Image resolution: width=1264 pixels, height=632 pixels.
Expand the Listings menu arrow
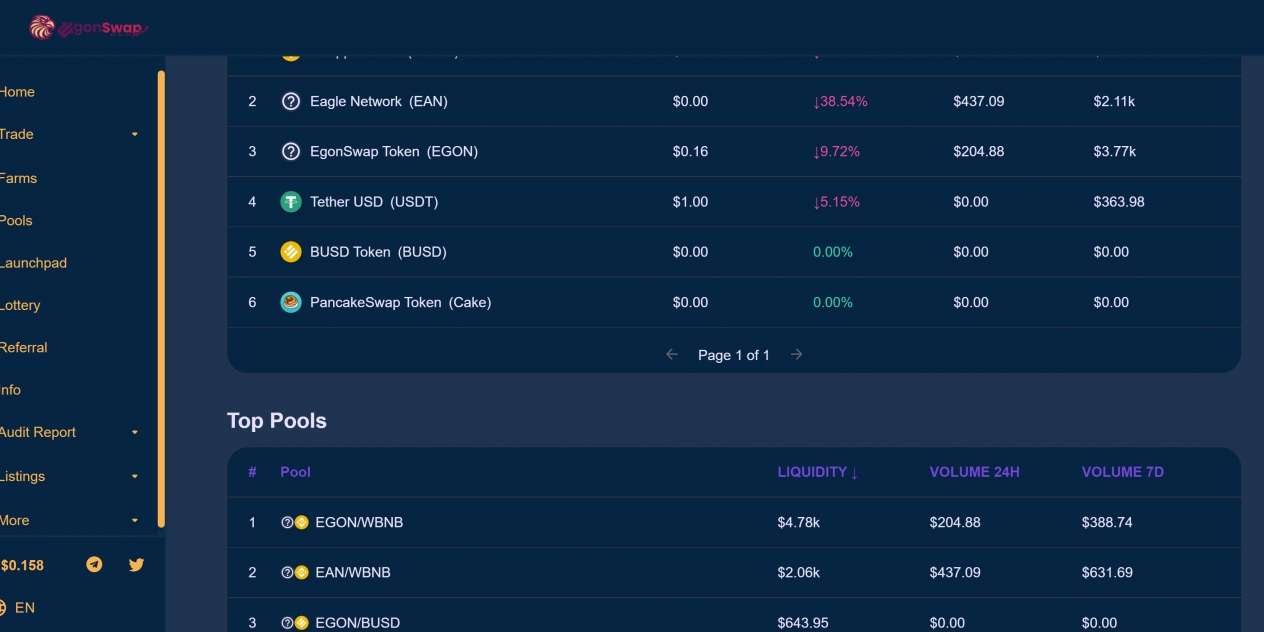pyautogui.click(x=135, y=477)
